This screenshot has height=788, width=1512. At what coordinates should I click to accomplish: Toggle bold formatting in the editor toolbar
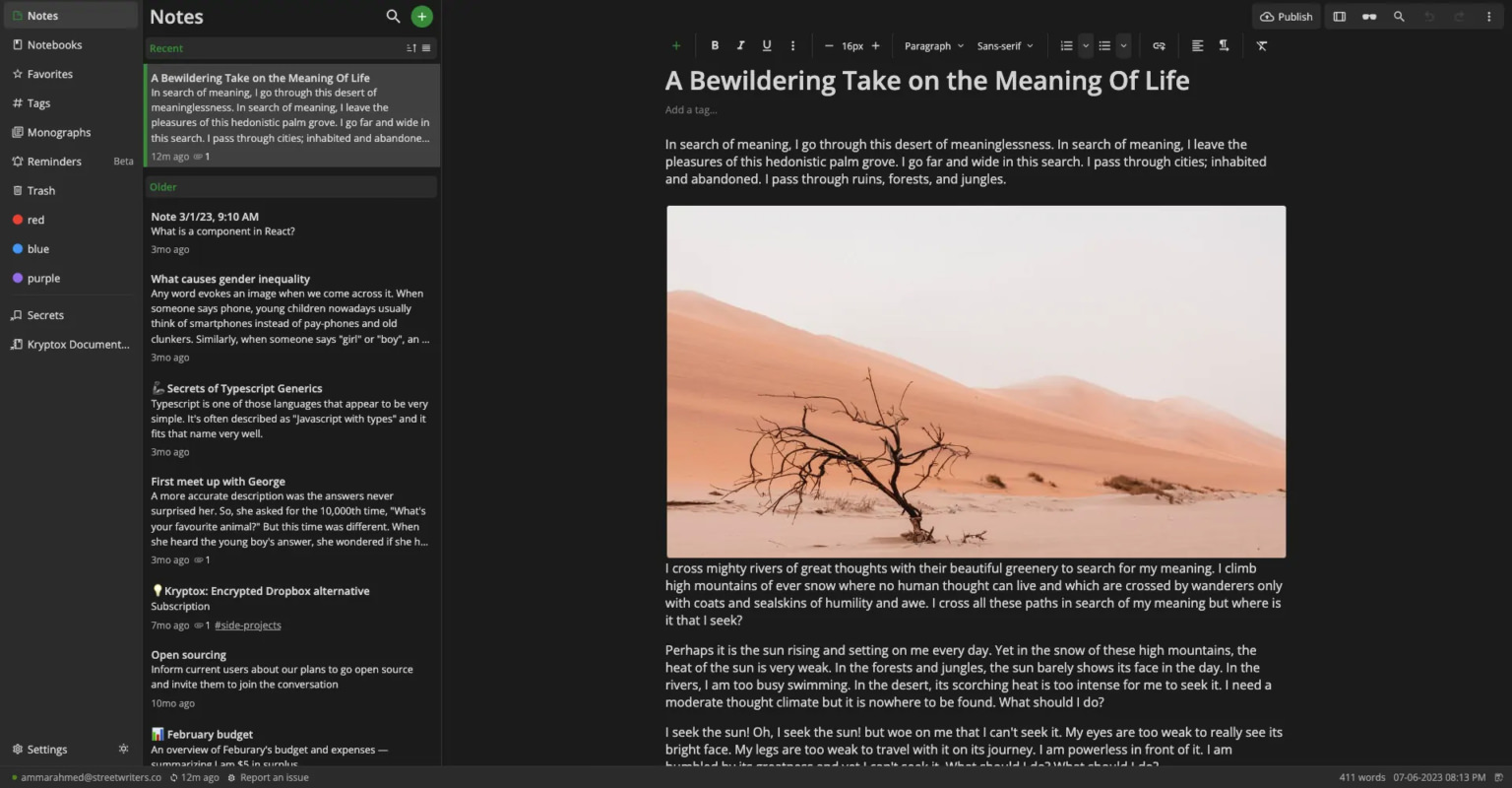pyautogui.click(x=715, y=45)
